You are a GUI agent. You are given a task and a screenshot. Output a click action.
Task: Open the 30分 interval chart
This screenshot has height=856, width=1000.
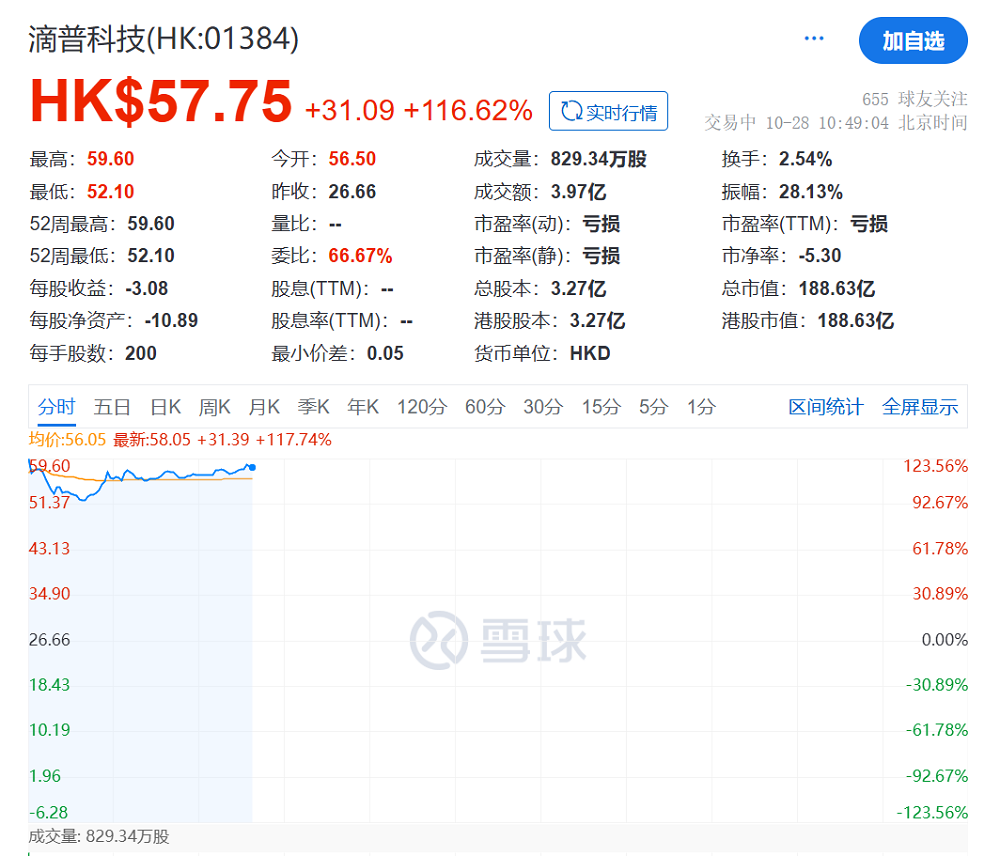[x=541, y=407]
